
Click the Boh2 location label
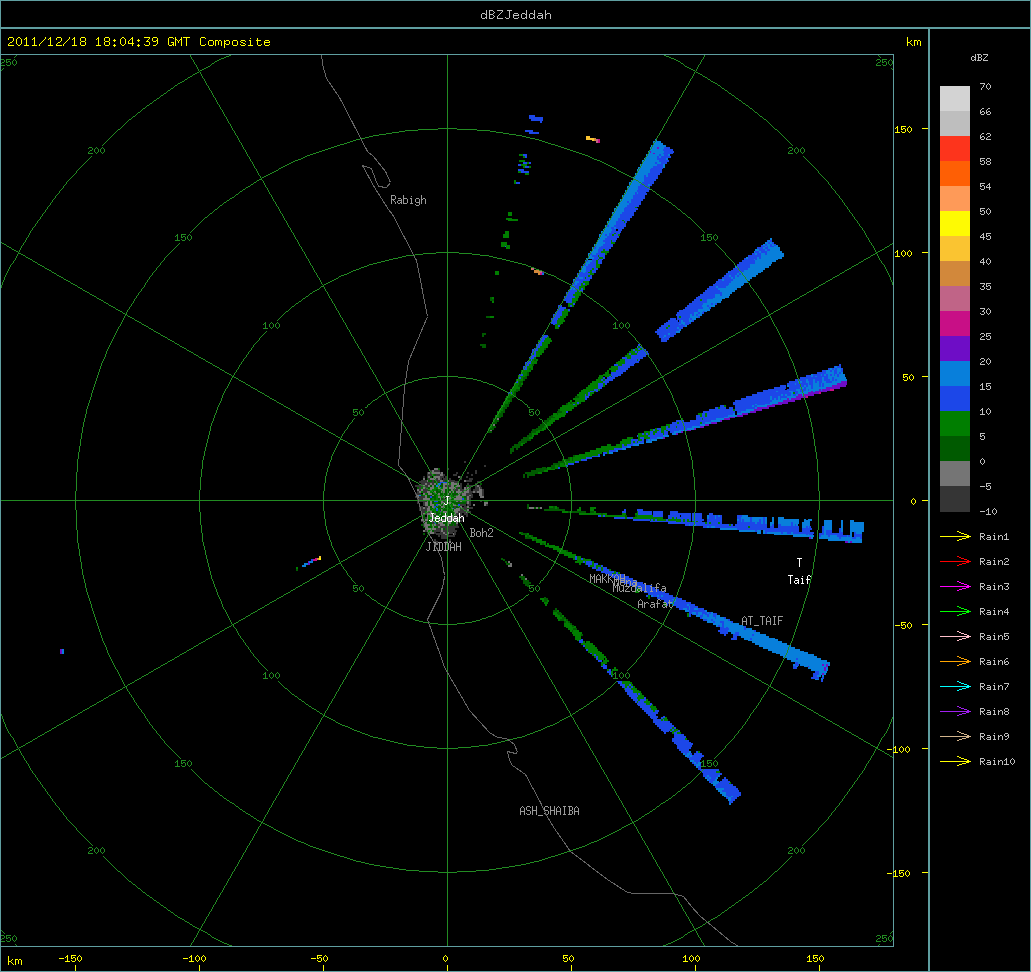(x=481, y=533)
